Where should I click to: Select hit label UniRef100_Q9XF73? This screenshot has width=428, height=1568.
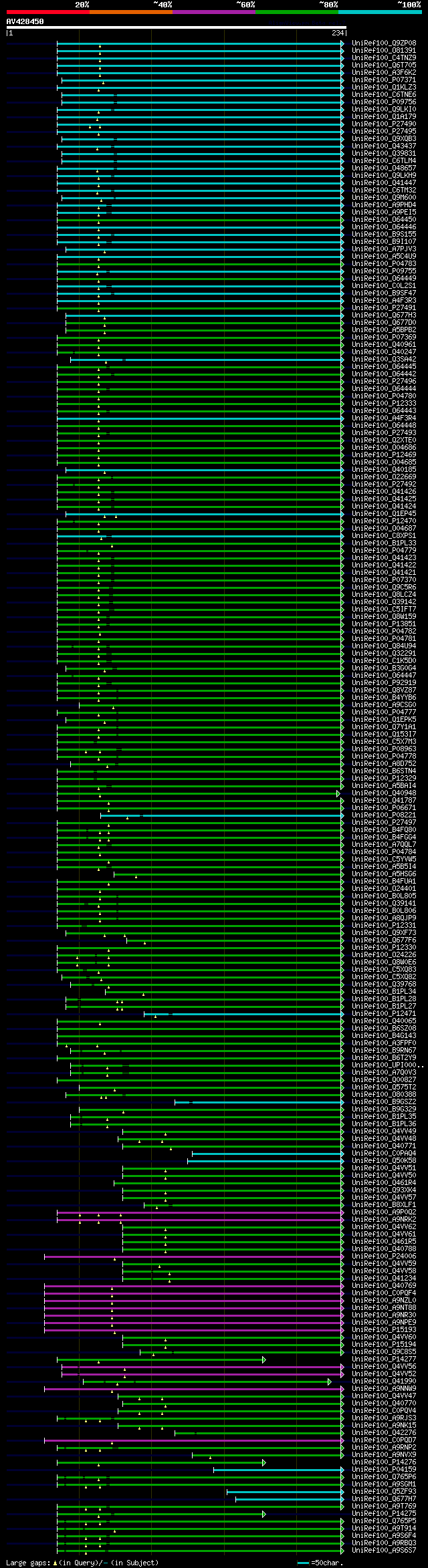384,933
